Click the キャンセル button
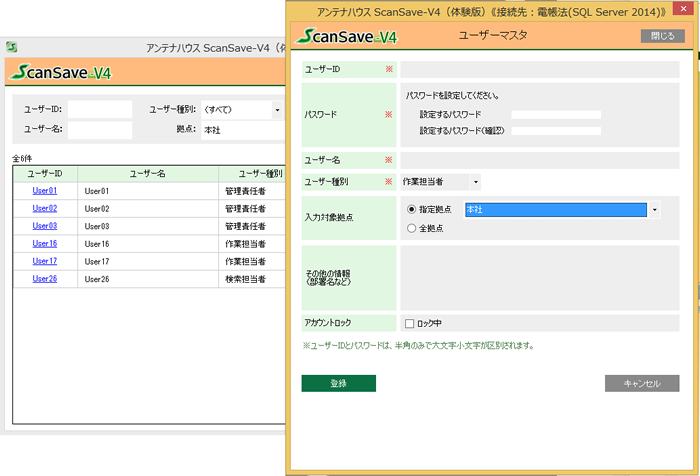The height and width of the screenshot is (476, 700). (x=641, y=383)
